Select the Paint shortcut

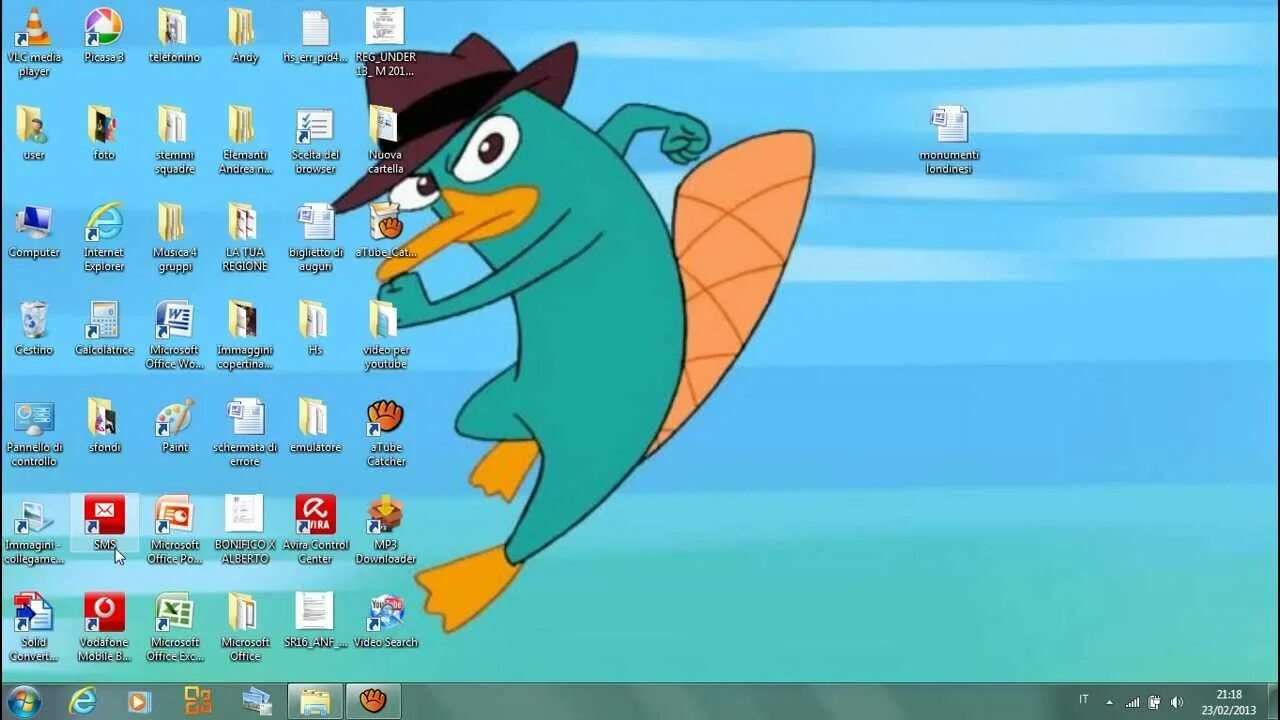pyautogui.click(x=174, y=425)
